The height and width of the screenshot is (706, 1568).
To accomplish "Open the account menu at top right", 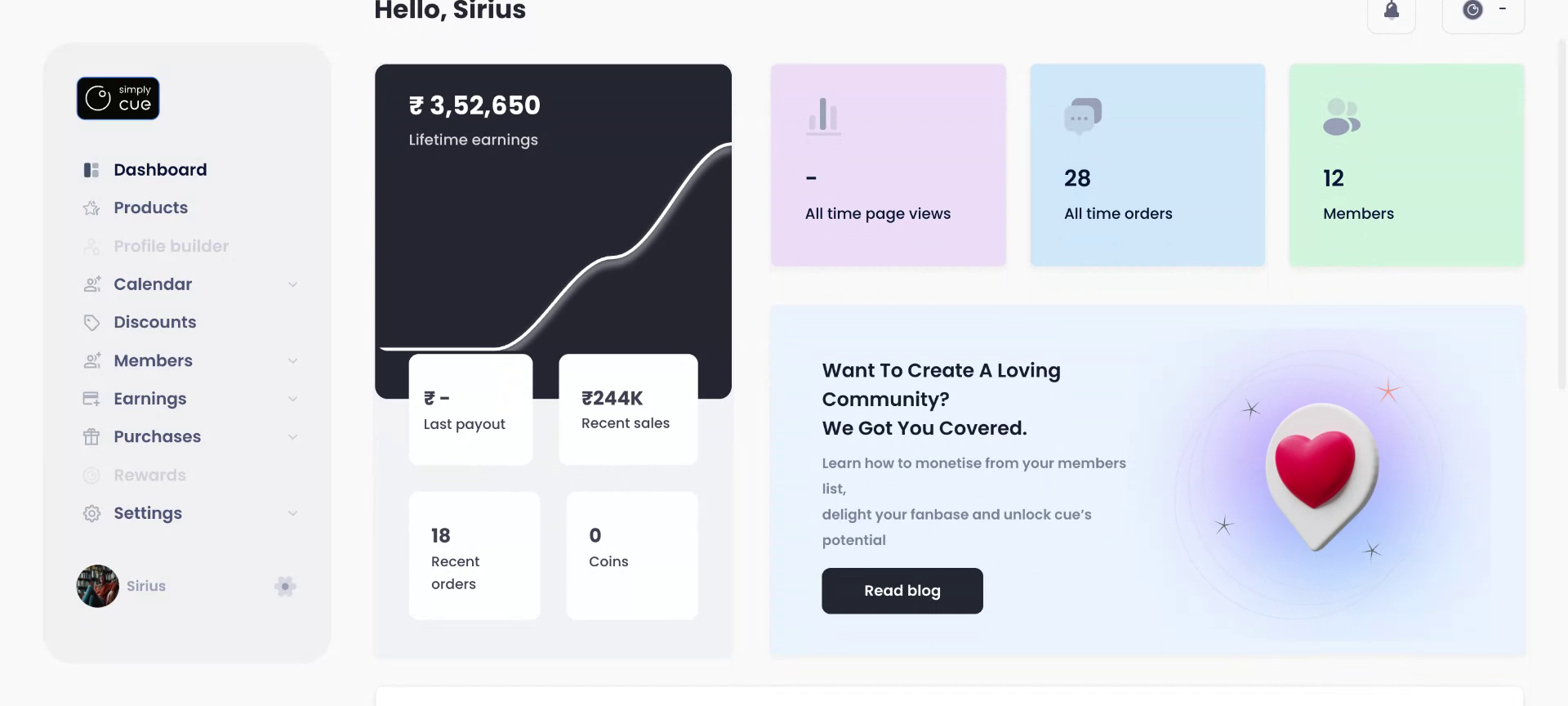I will [1484, 11].
